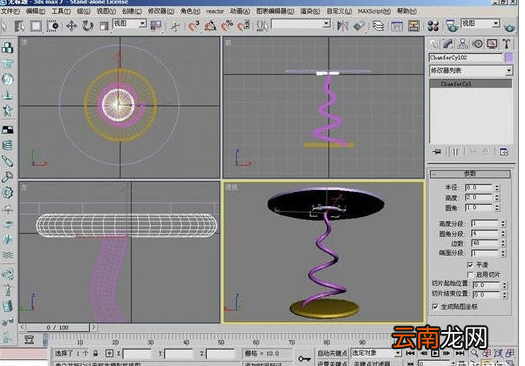Viewport: 525px width, 366px height.
Task: Activate Select and Rotate tool
Action: coord(88,26)
